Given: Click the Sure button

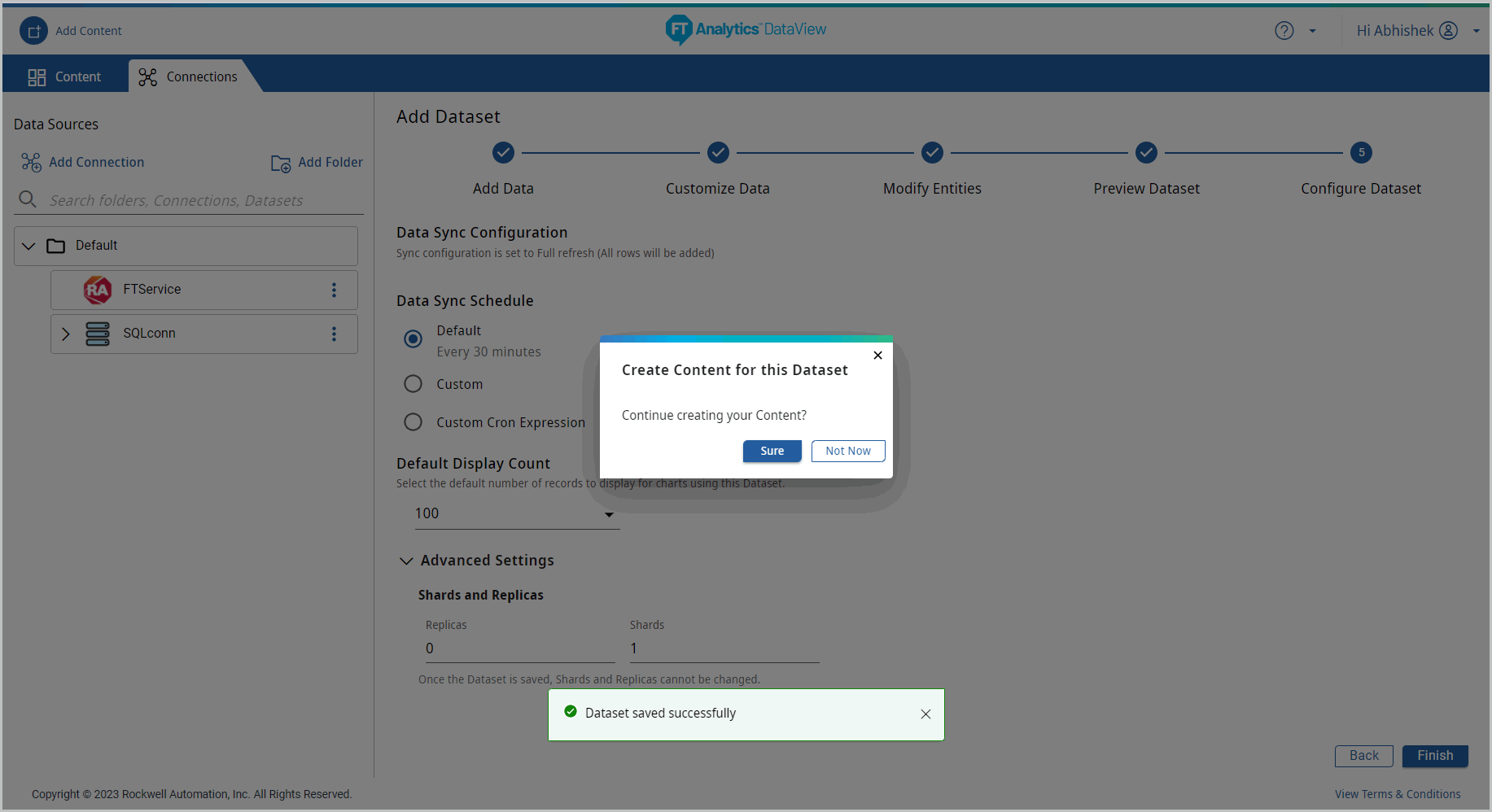Looking at the screenshot, I should click(x=772, y=452).
